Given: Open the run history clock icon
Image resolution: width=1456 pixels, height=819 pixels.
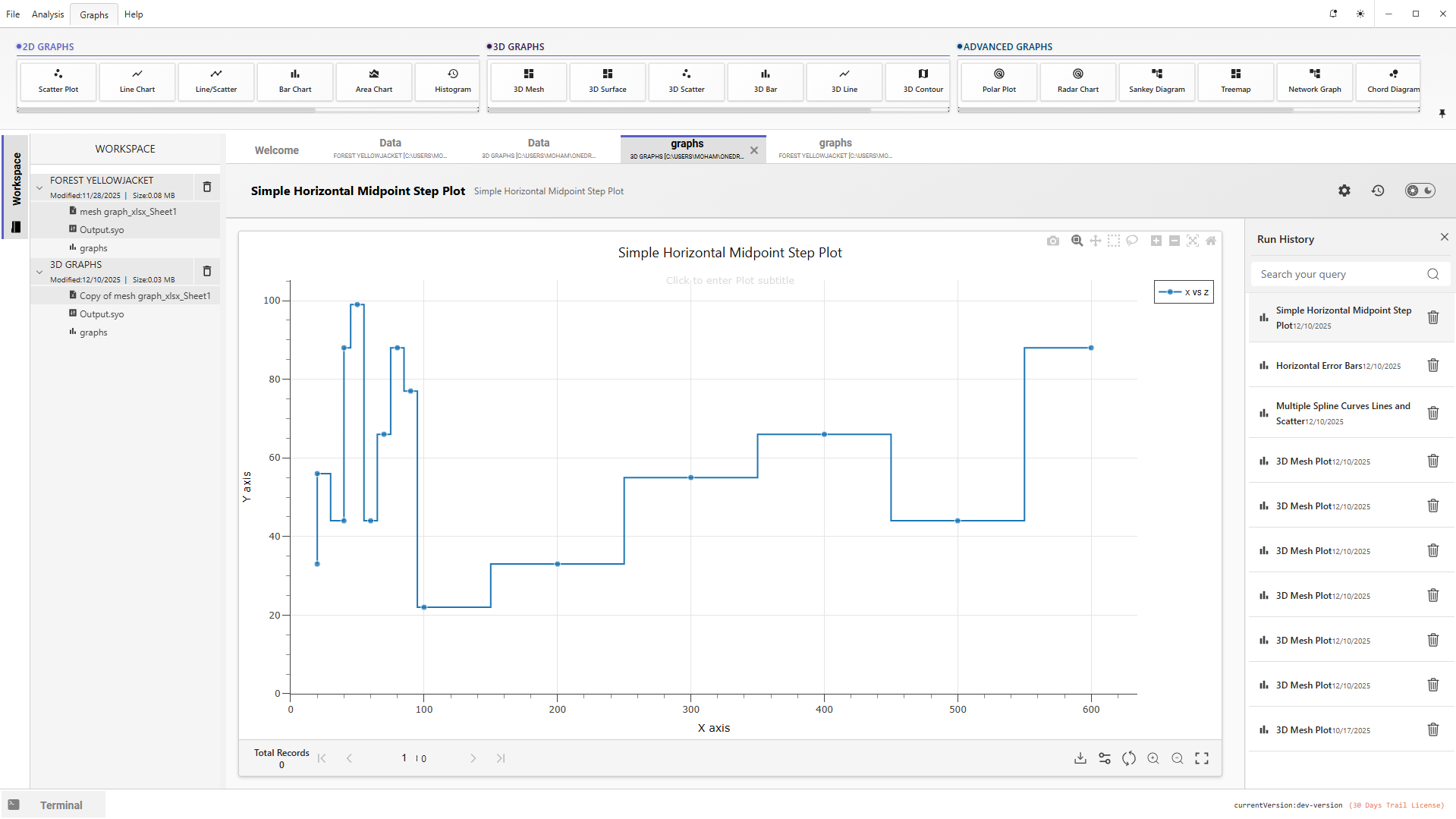Looking at the screenshot, I should pyautogui.click(x=1378, y=191).
